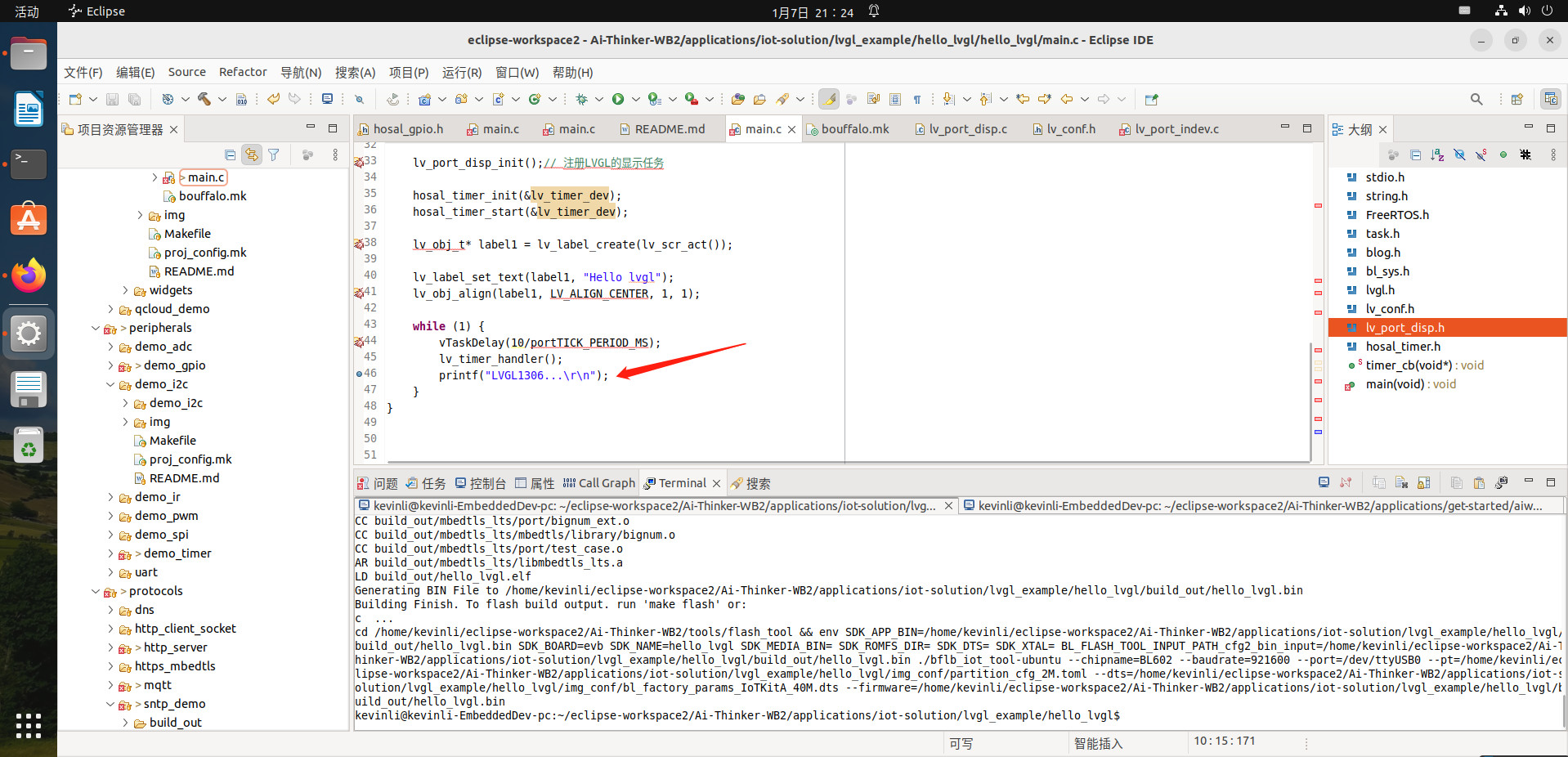Expand the qcloud_demo folder

pos(110,309)
